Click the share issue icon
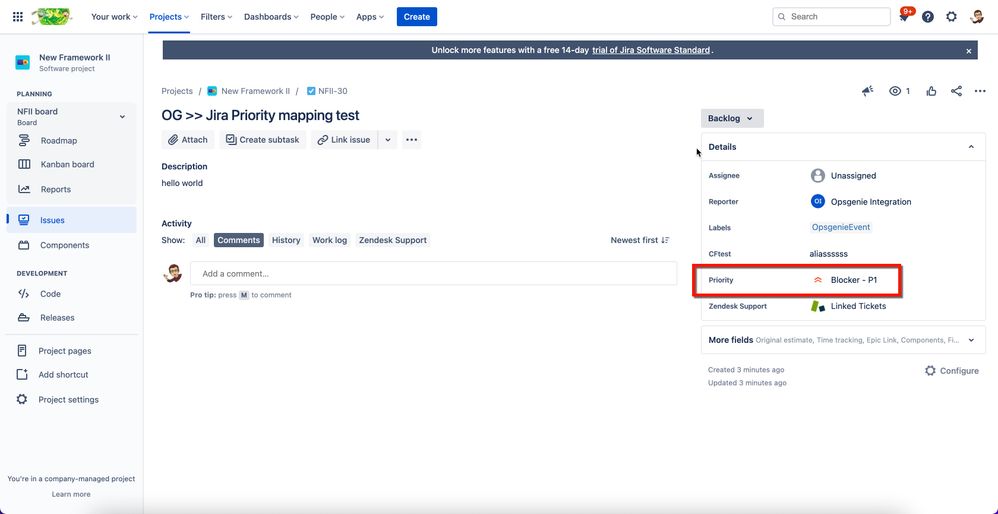 [956, 91]
